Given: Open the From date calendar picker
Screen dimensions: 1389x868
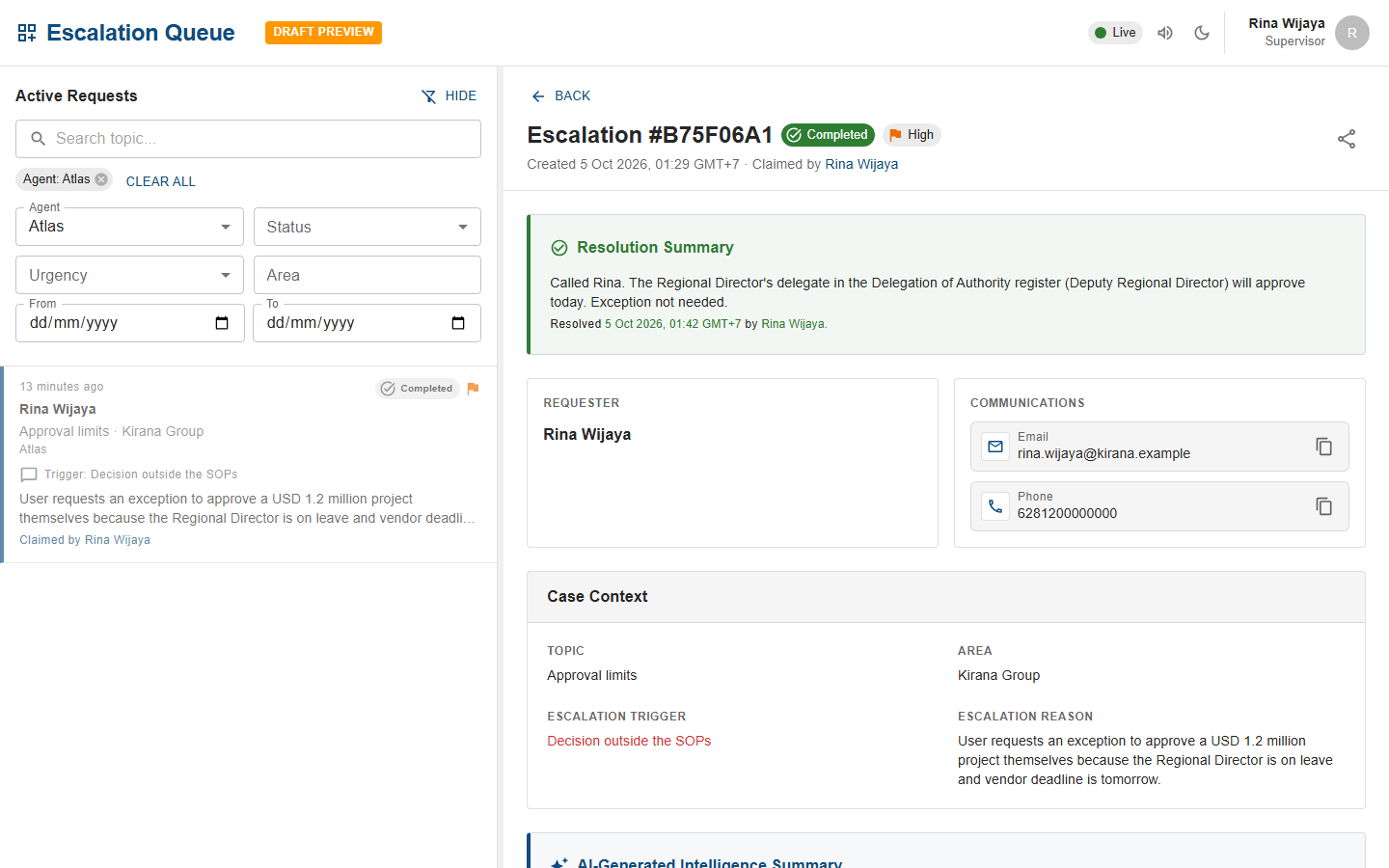Looking at the screenshot, I should coord(222,323).
